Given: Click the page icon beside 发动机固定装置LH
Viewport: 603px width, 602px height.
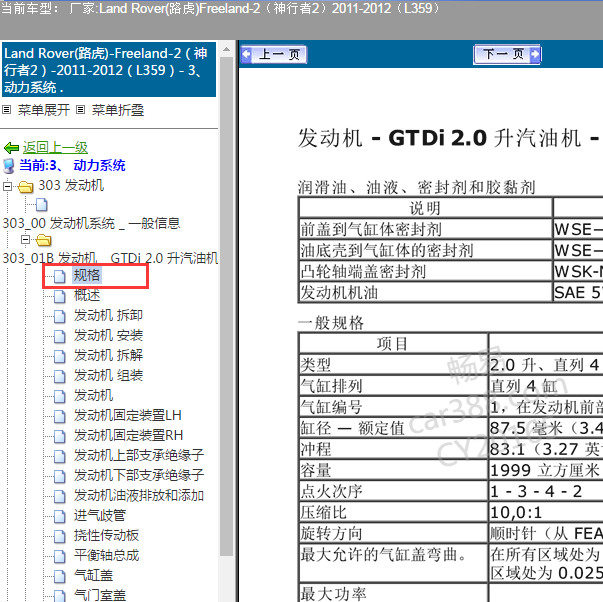Looking at the screenshot, I should (x=60, y=416).
